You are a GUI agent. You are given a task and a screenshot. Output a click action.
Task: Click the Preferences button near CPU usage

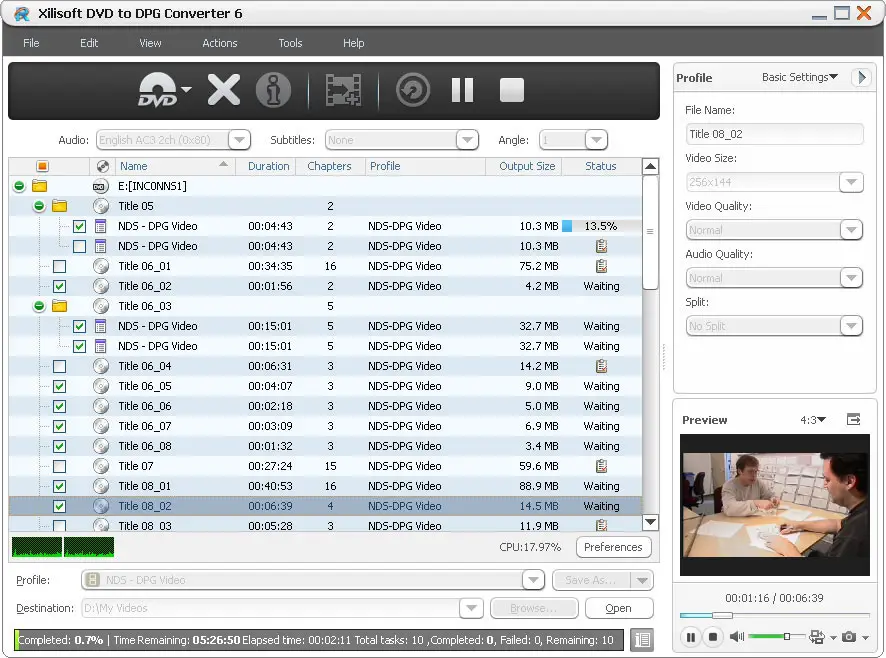click(613, 547)
